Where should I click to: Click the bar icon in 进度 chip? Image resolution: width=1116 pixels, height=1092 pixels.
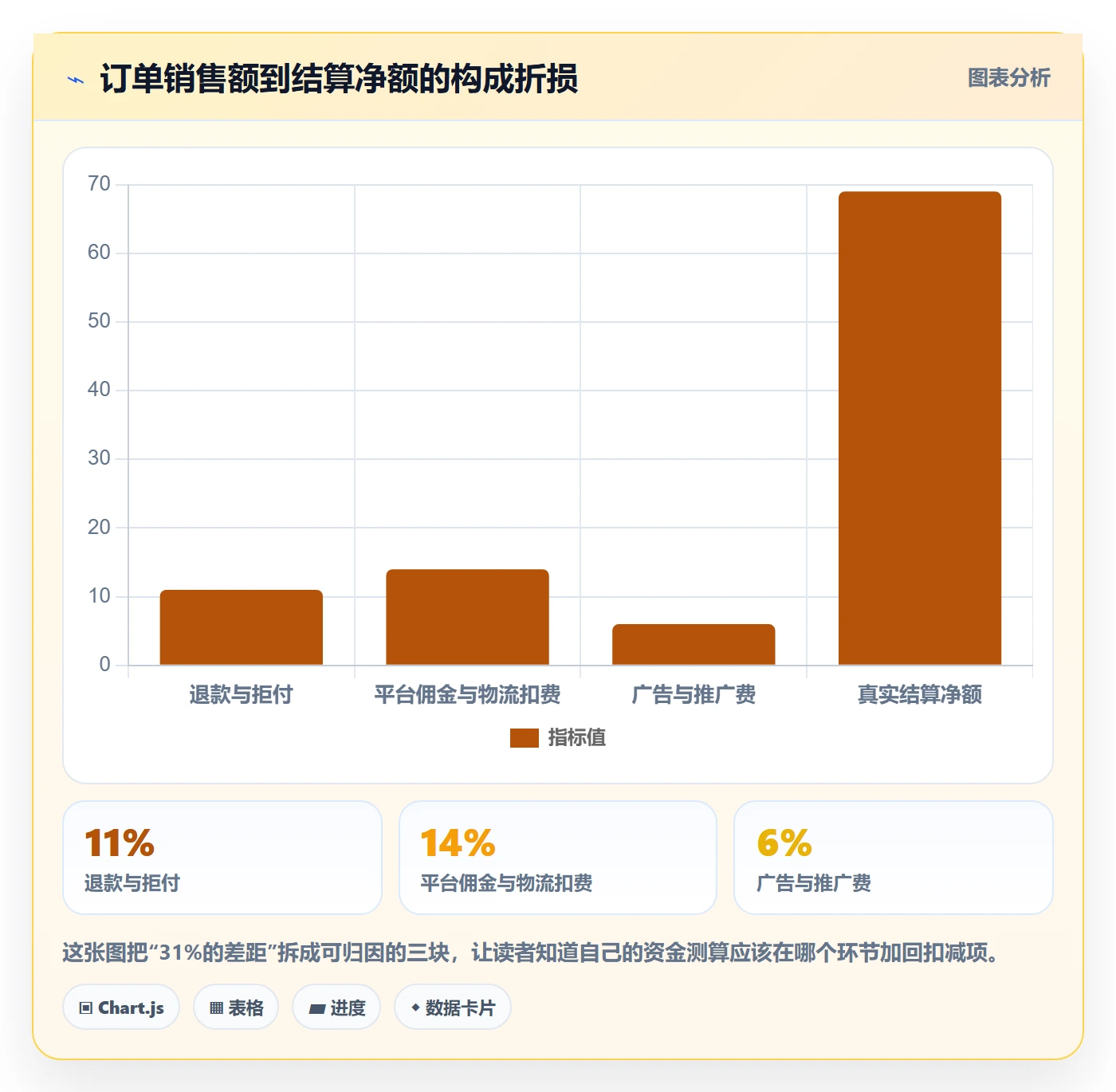pyautogui.click(x=316, y=1009)
